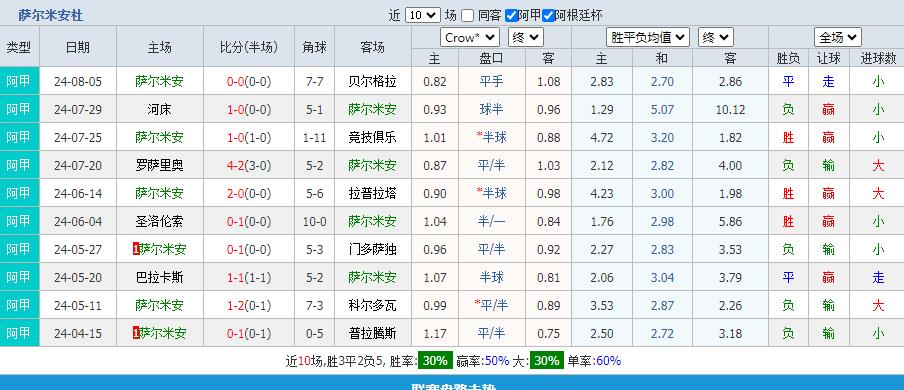The width and height of the screenshot is (904, 390).
Task: Click the 让球 column header
Action: click(x=828, y=58)
